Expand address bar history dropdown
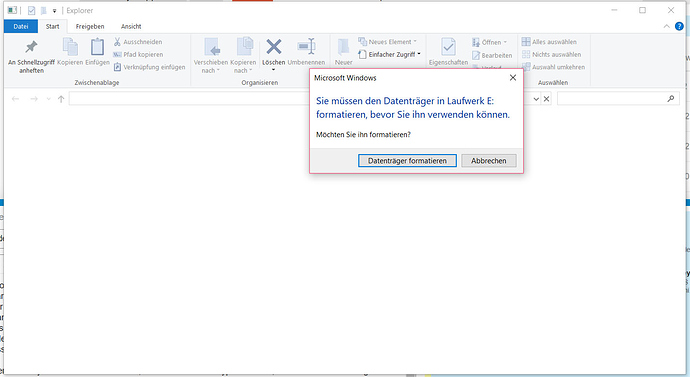Screen dimensions: 690x377 click(x=536, y=99)
